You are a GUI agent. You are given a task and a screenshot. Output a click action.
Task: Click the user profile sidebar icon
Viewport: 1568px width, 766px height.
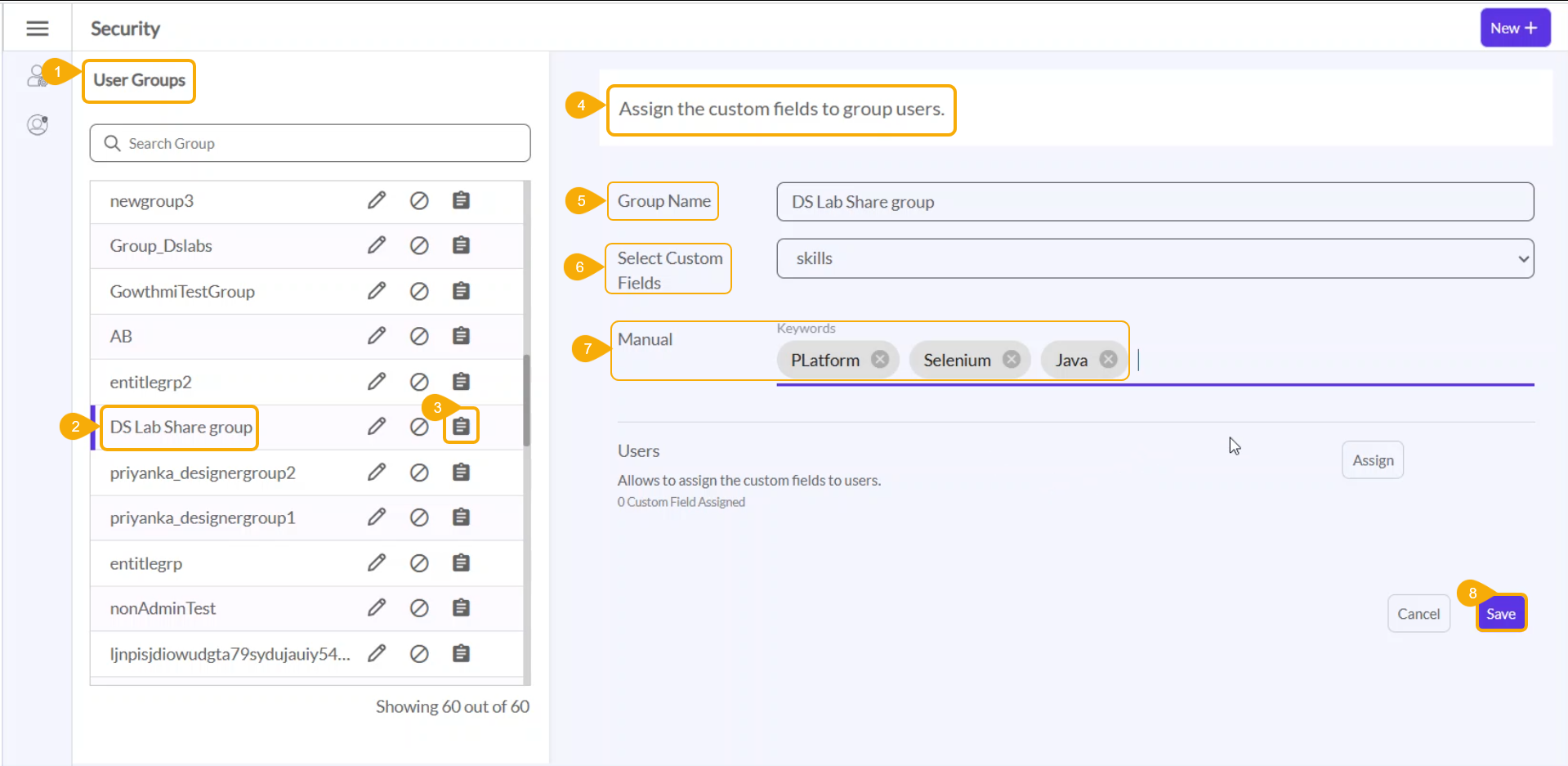point(38,125)
